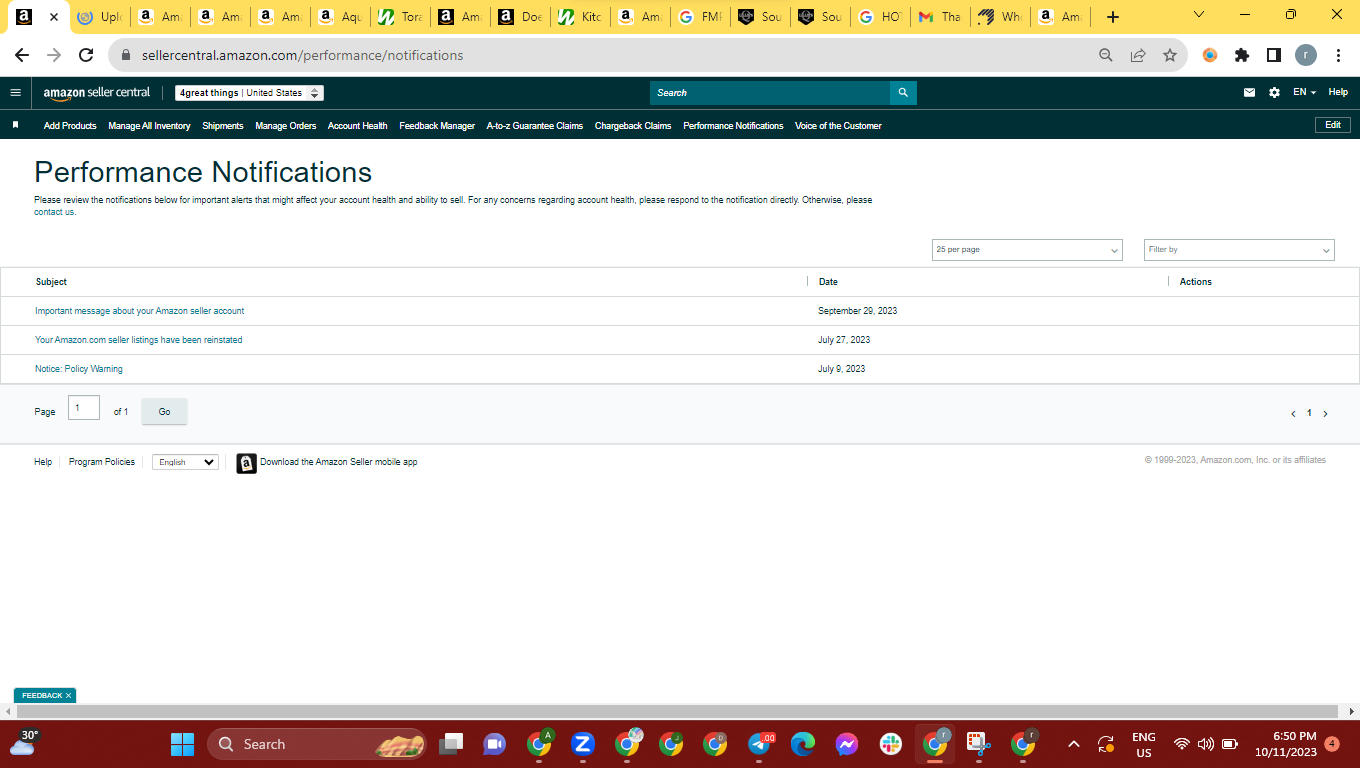The width and height of the screenshot is (1360, 768).
Task: Click the Amazon Seller app icon in footer
Action: click(246, 463)
